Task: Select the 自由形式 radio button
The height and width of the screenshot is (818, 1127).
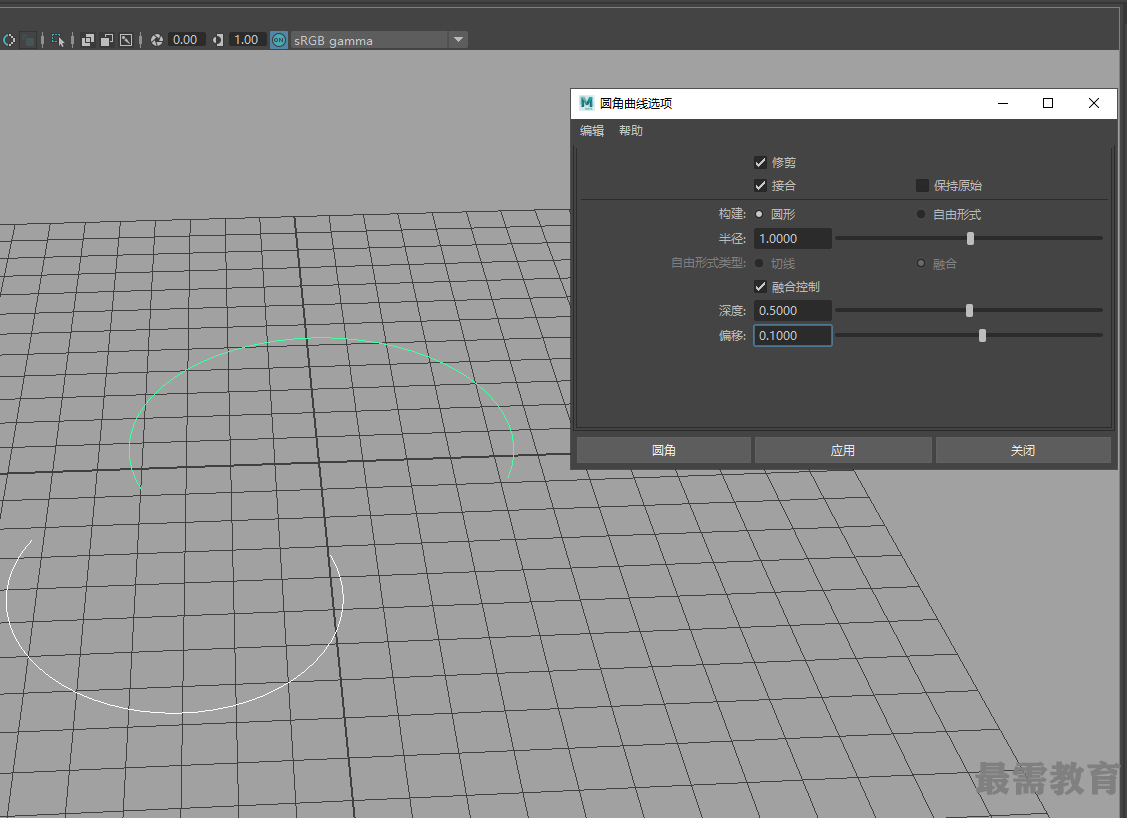Action: click(921, 214)
